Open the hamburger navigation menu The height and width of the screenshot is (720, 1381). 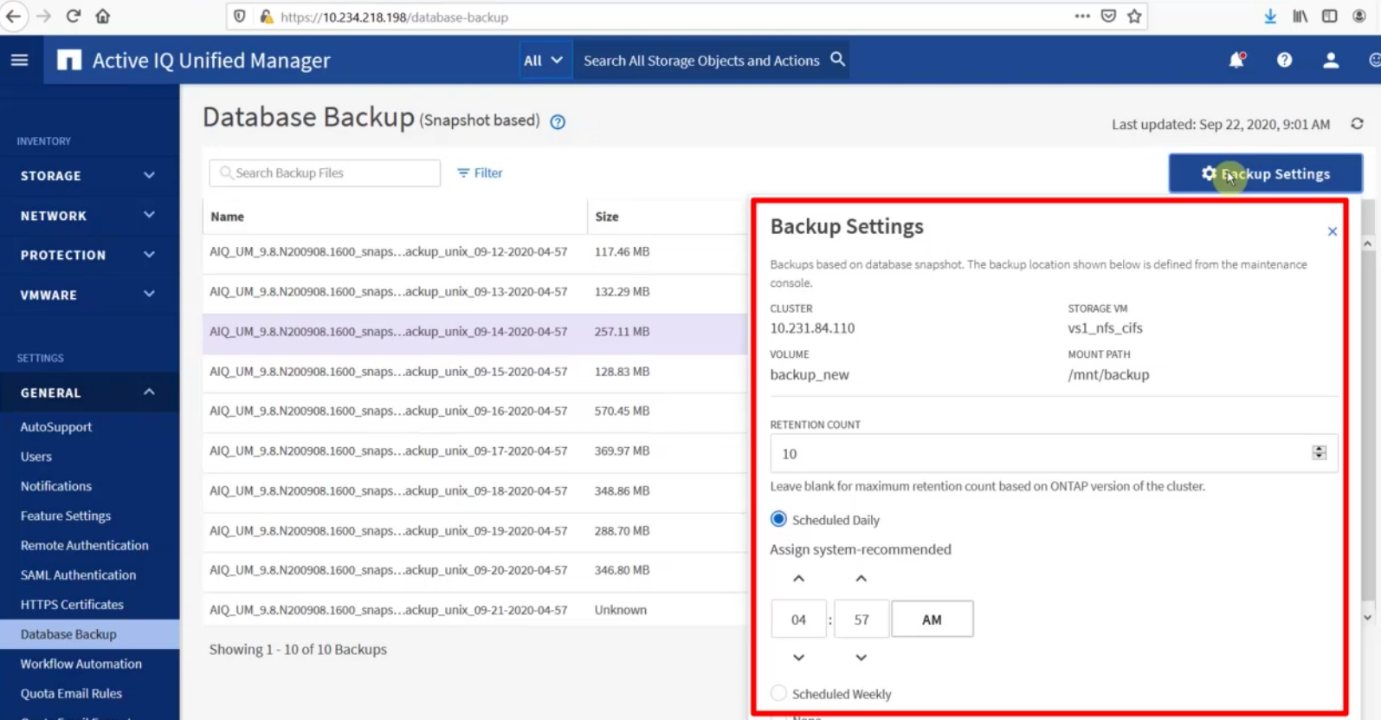tap(19, 60)
